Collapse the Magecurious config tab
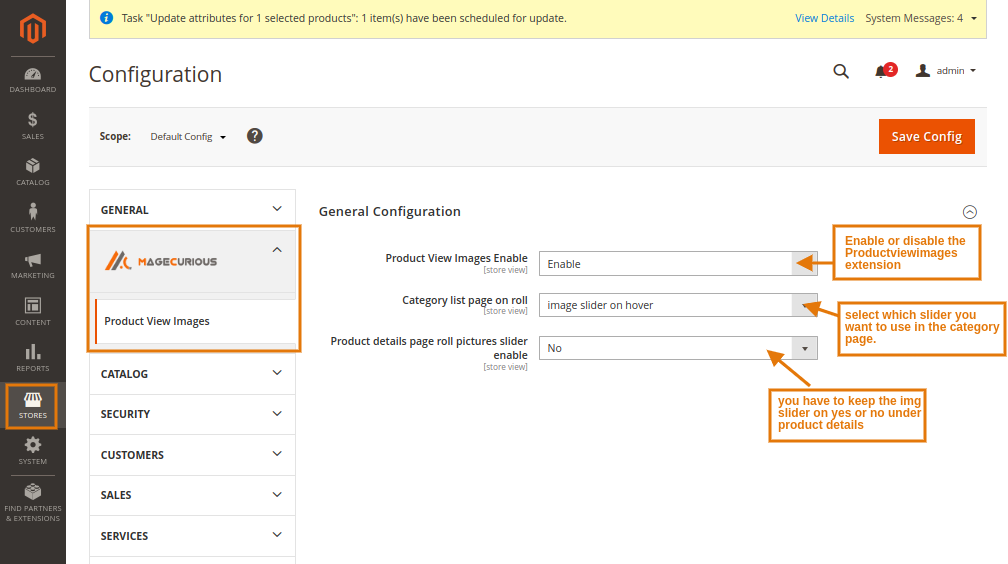1008x564 pixels. click(194, 260)
